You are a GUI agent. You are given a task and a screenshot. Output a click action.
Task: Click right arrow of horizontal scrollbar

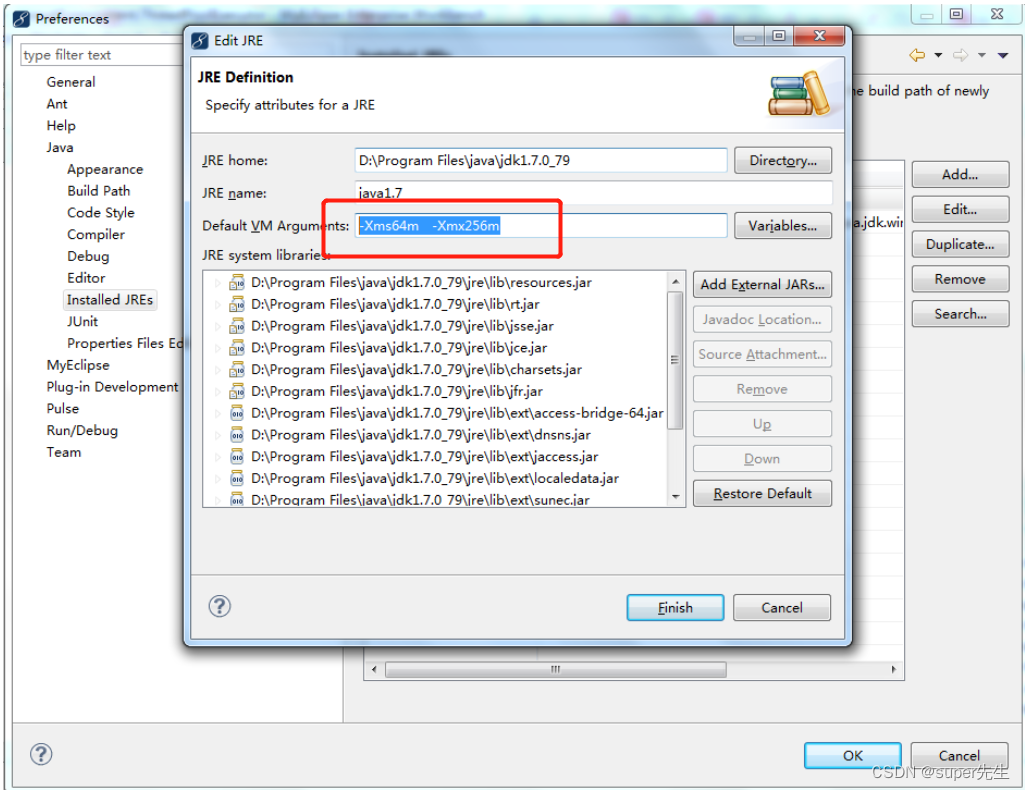(x=894, y=669)
